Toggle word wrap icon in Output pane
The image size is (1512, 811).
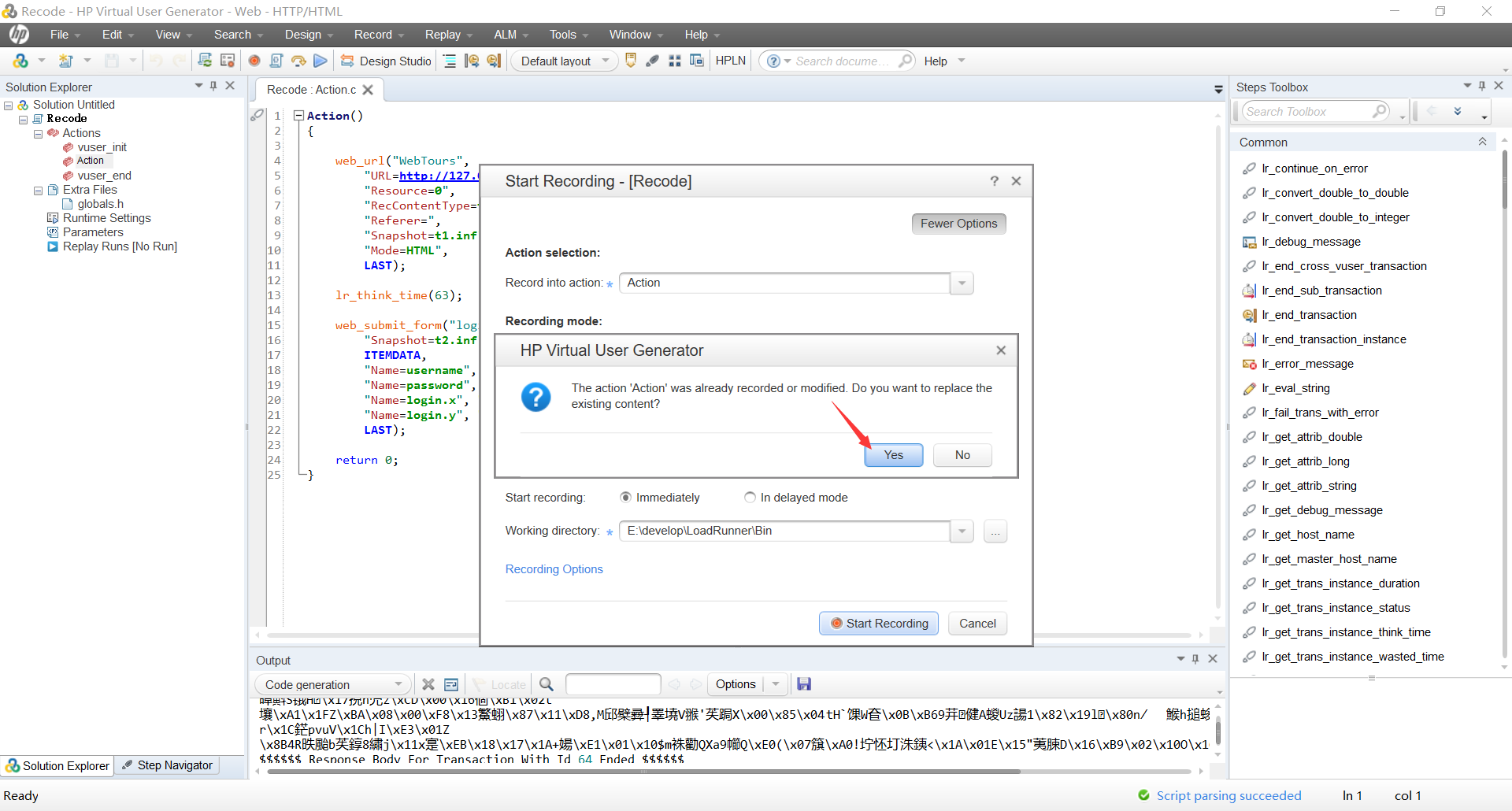[451, 684]
